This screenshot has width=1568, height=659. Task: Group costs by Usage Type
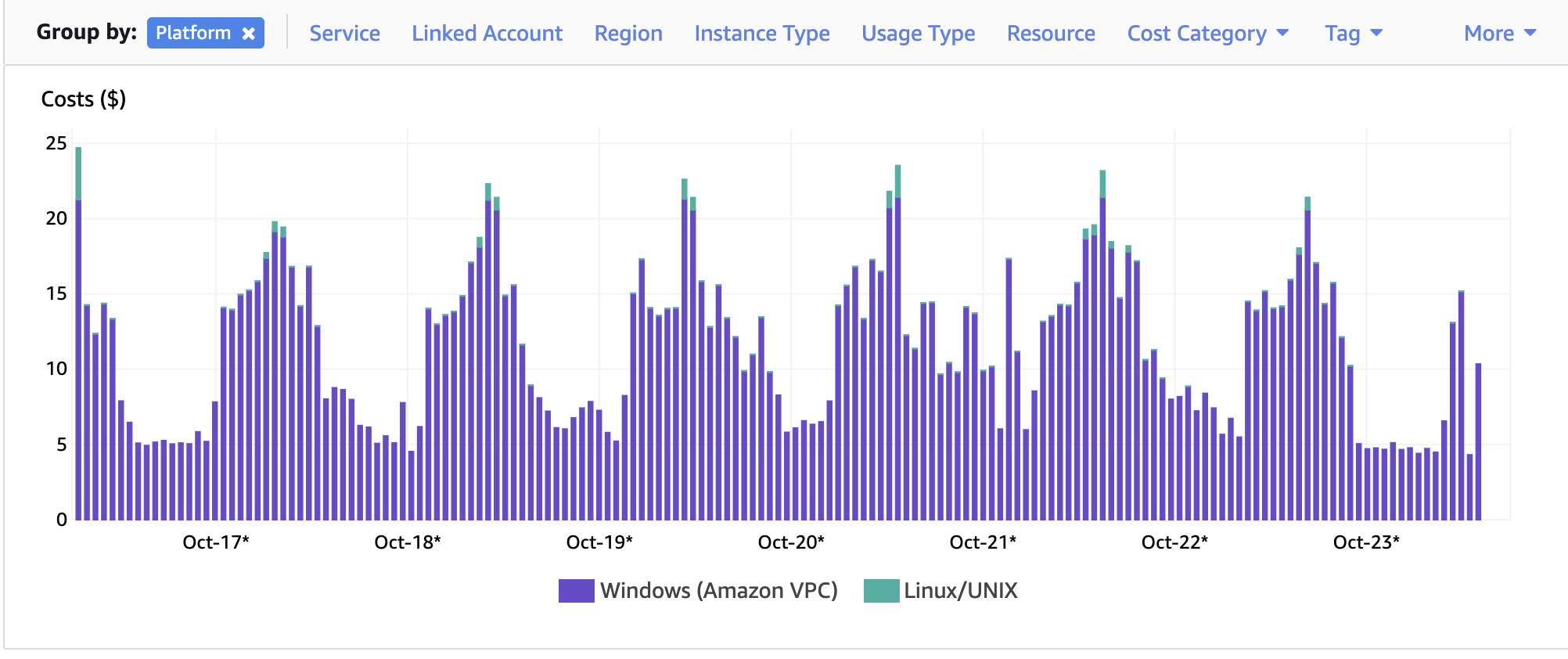tap(918, 34)
